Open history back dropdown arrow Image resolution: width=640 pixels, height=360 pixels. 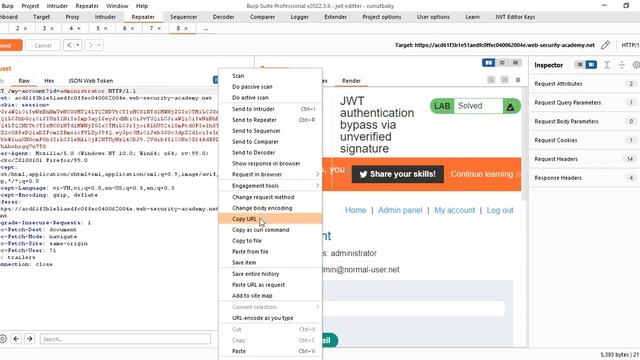point(77,45)
